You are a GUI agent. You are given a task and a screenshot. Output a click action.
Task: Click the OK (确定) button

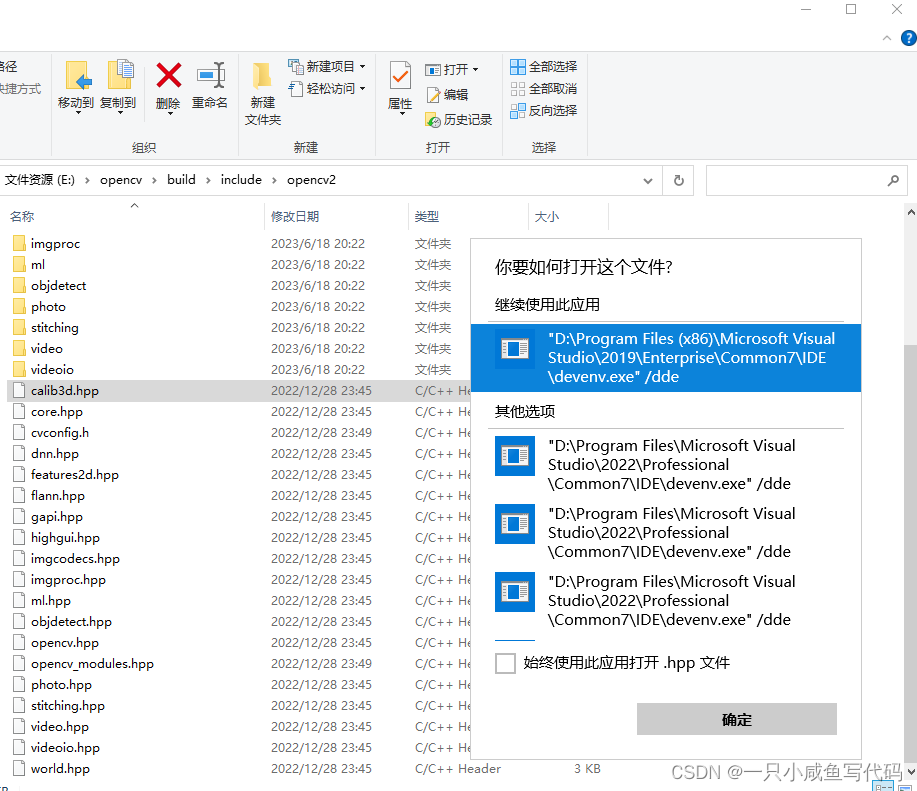pyautogui.click(x=736, y=719)
